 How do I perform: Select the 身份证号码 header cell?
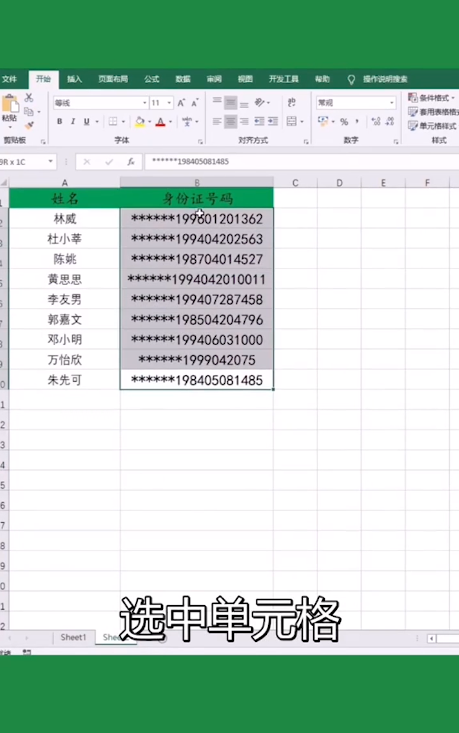click(197, 199)
